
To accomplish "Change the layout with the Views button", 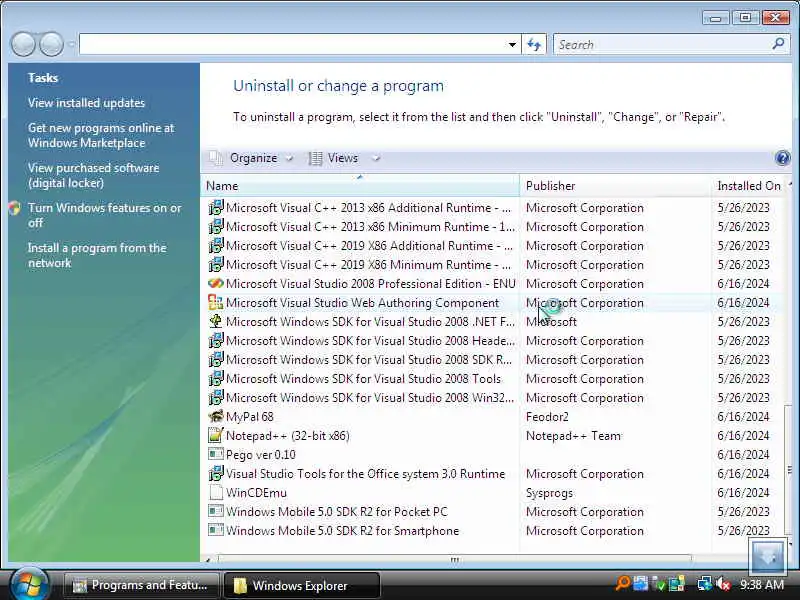I will pyautogui.click(x=334, y=158).
